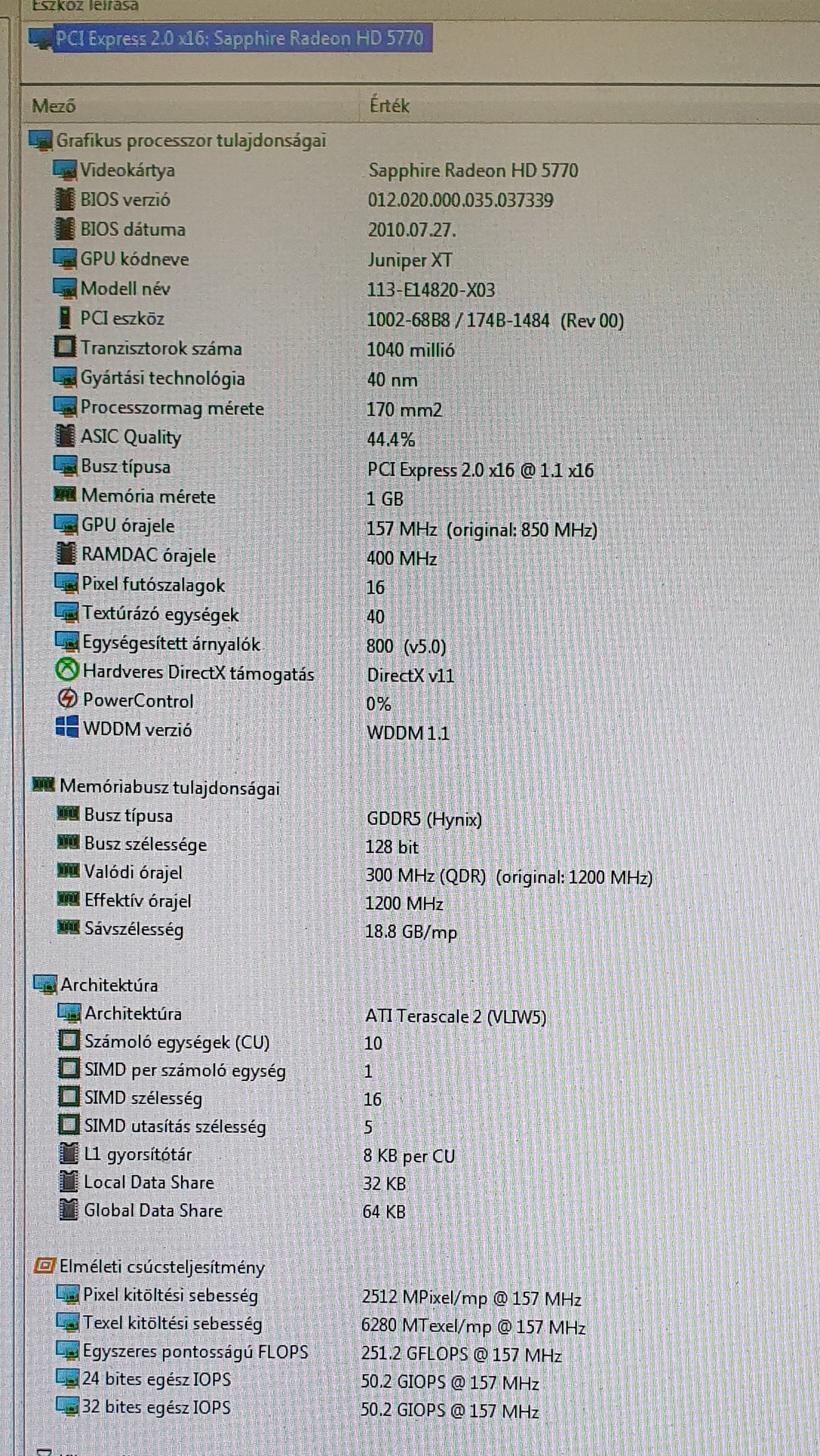Image resolution: width=820 pixels, height=1456 pixels.
Task: Select the Textúrázó egységek row label
Action: click(160, 614)
